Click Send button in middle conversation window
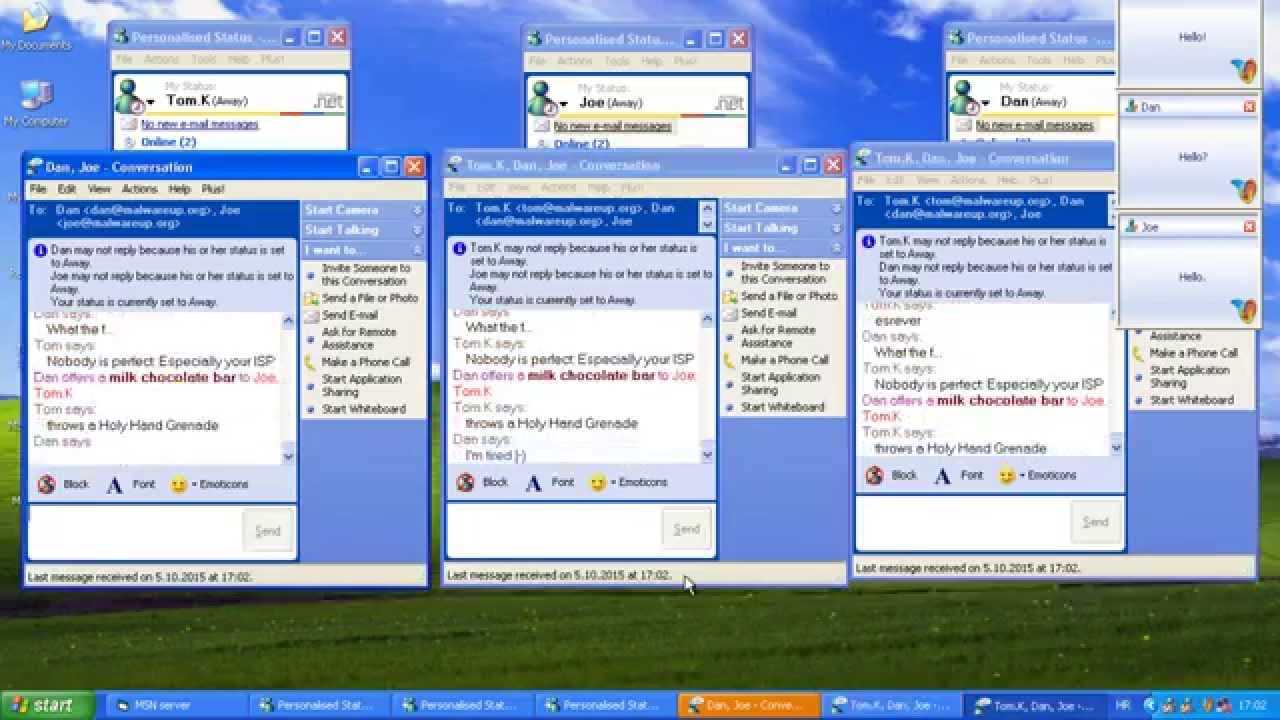Image resolution: width=1280 pixels, height=720 pixels. point(687,529)
